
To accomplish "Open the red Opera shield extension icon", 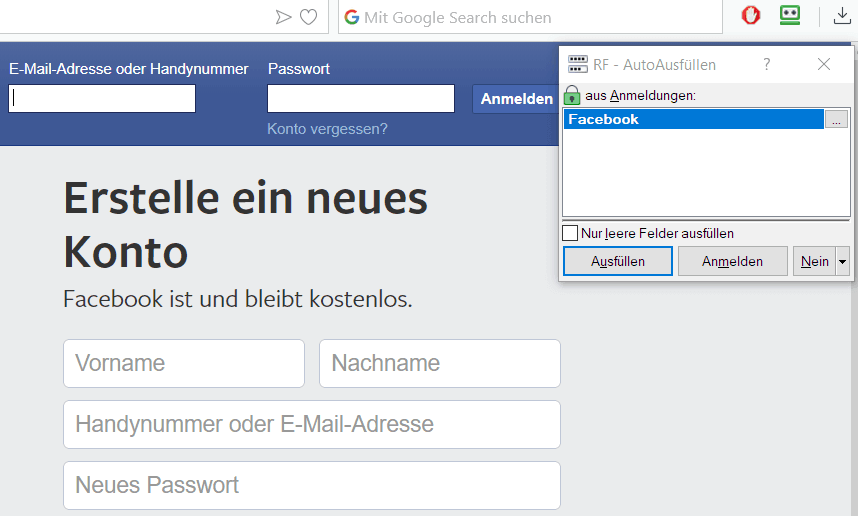I will 751,15.
